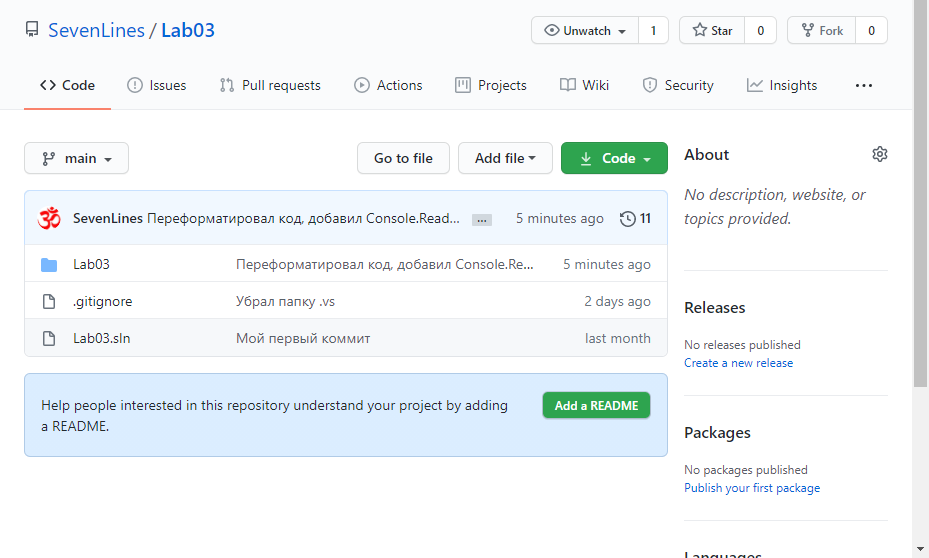The width and height of the screenshot is (929, 558).
Task: Open latest commit message in the commit bar
Action: click(303, 218)
